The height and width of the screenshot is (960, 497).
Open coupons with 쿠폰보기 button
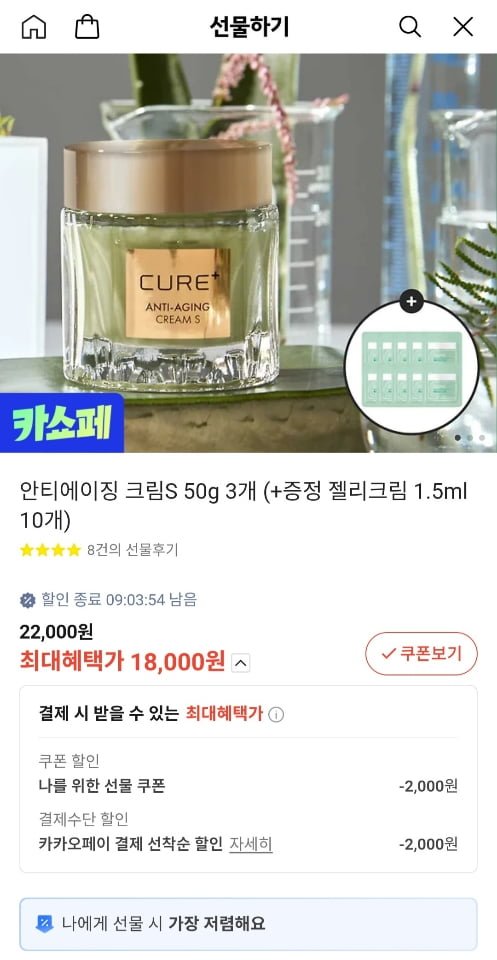click(421, 653)
